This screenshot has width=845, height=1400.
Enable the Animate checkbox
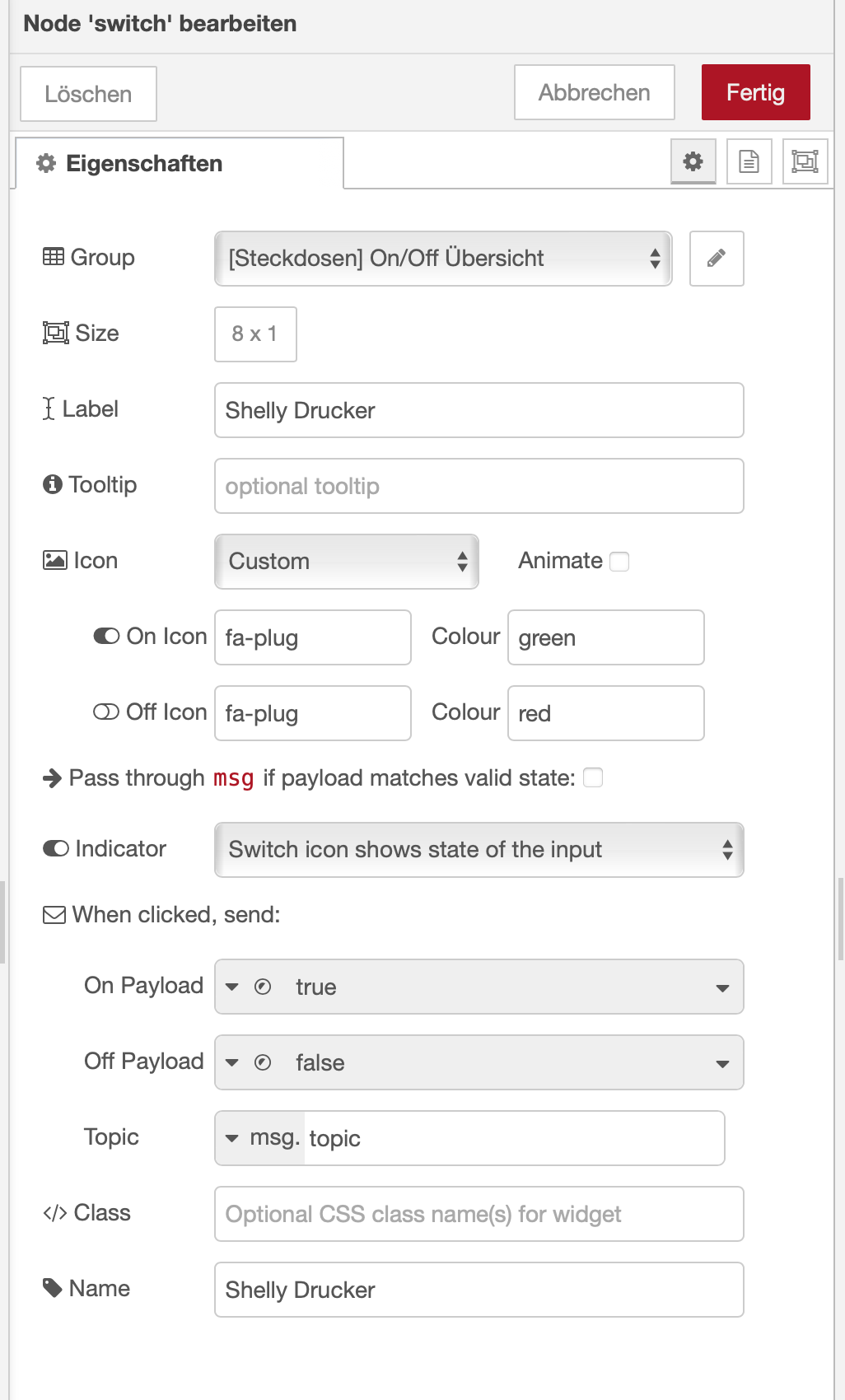619,562
